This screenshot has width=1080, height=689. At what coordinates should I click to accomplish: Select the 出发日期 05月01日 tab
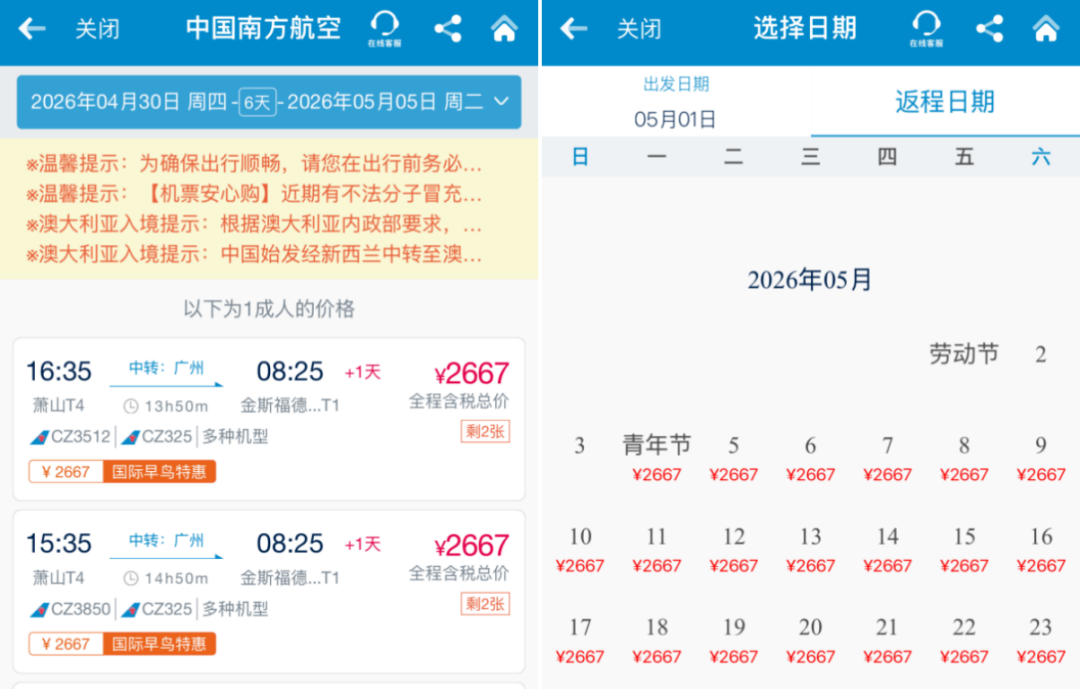click(x=676, y=102)
